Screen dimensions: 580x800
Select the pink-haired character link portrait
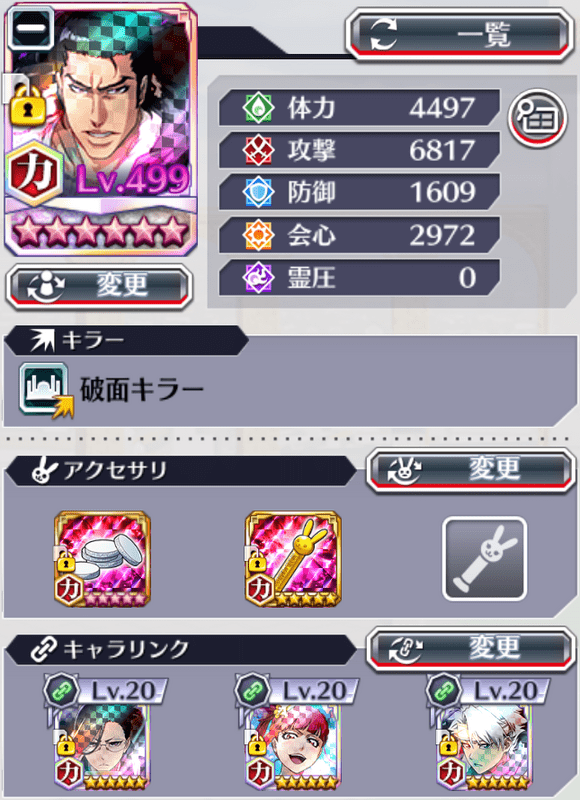293,747
